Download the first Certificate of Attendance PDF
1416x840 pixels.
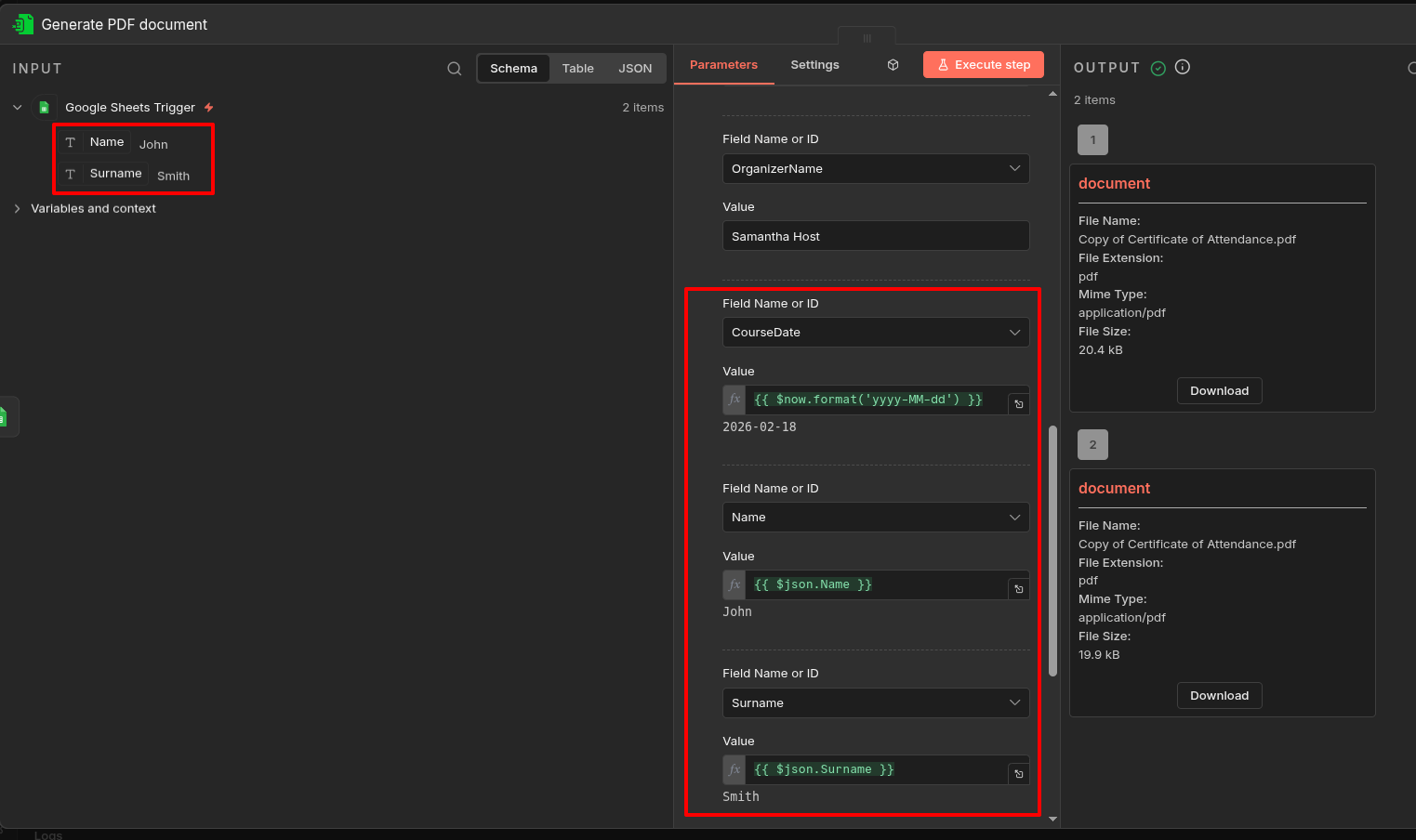pos(1219,390)
